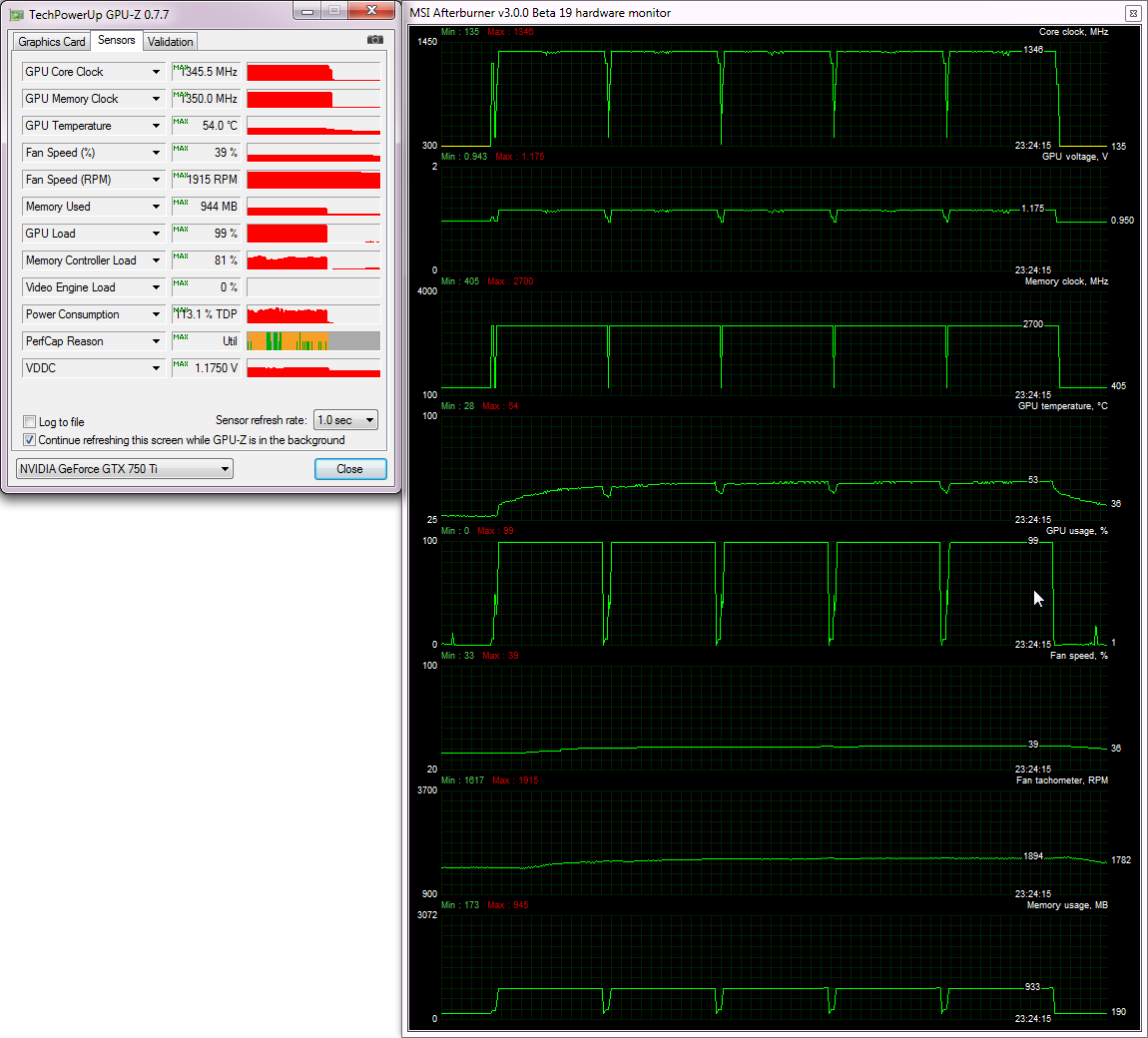Open the NVIDIA GeForce GTX 750 Ti selector
1148x1038 pixels.
125,468
